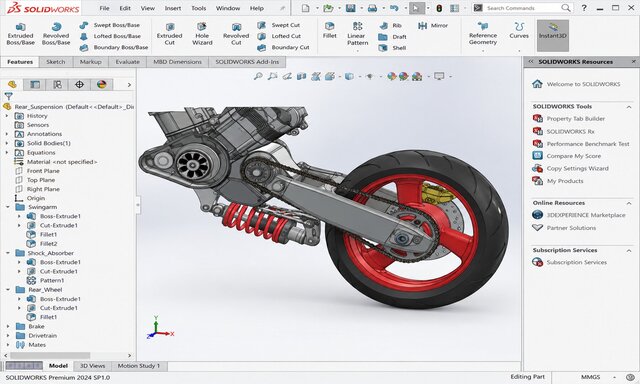The height and width of the screenshot is (384, 640).
Task: Collapse the Shock_Absorber folder
Action: point(8,253)
